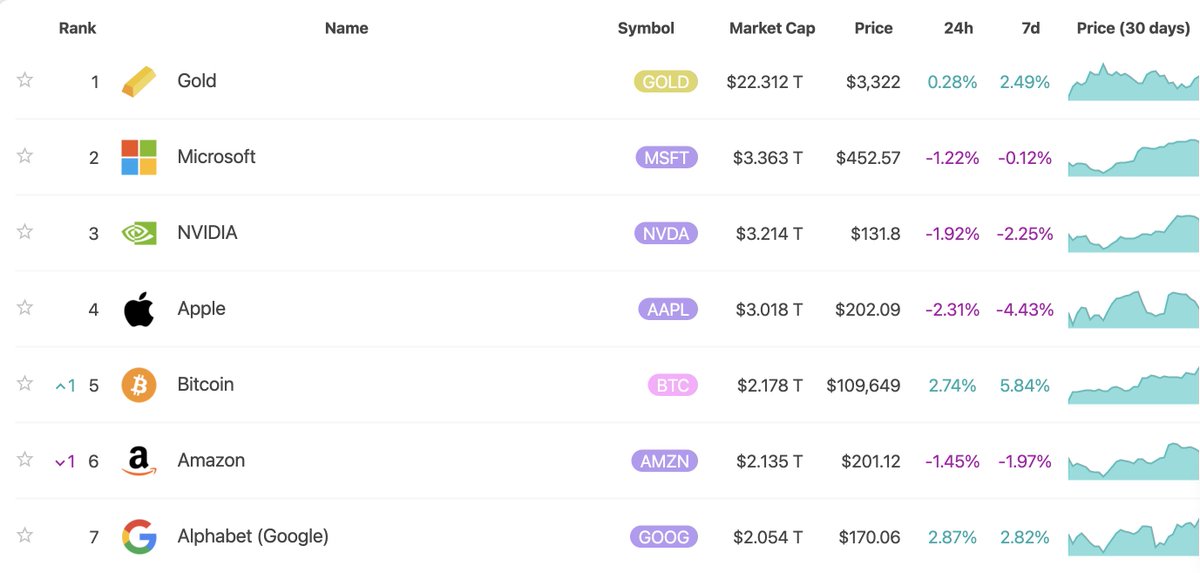
Task: Click the $170.06 price value
Action: (x=870, y=538)
